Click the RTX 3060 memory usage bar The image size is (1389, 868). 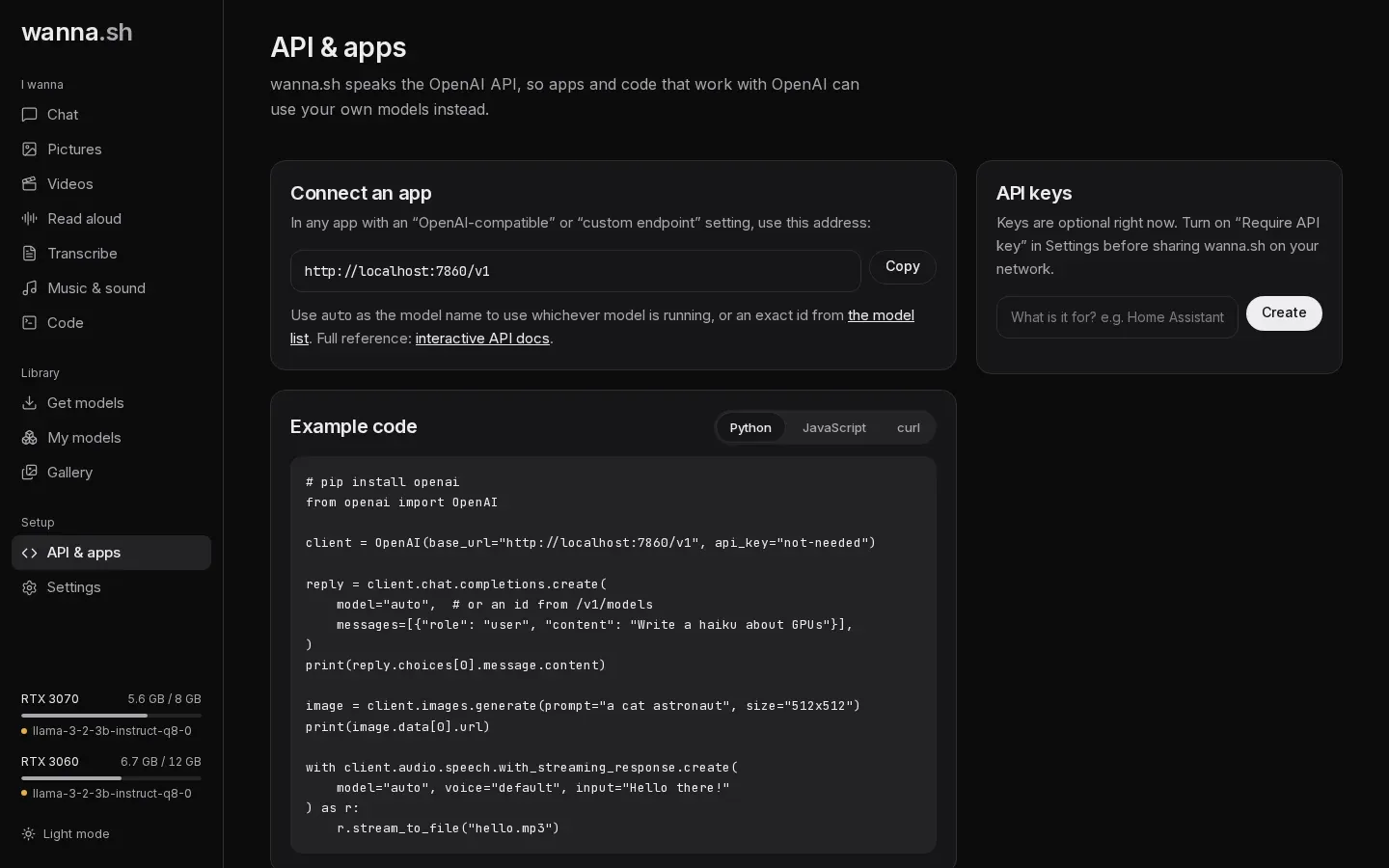111,778
